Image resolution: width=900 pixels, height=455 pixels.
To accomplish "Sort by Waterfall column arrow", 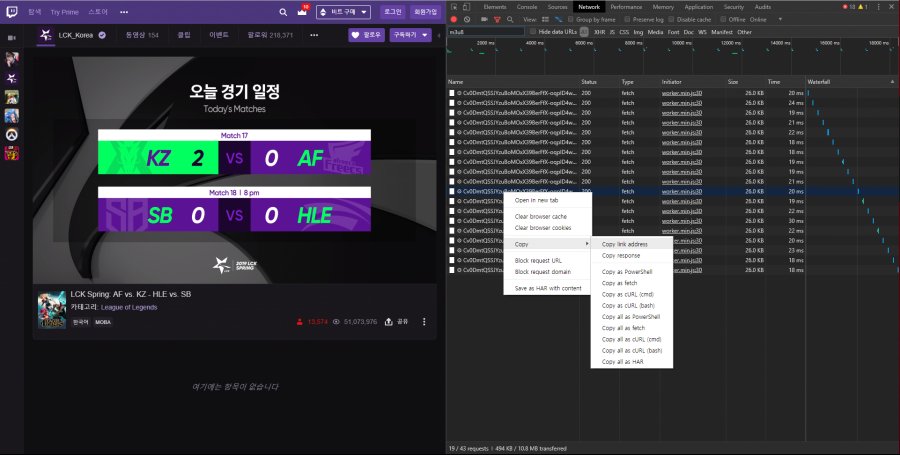I will 893,82.
